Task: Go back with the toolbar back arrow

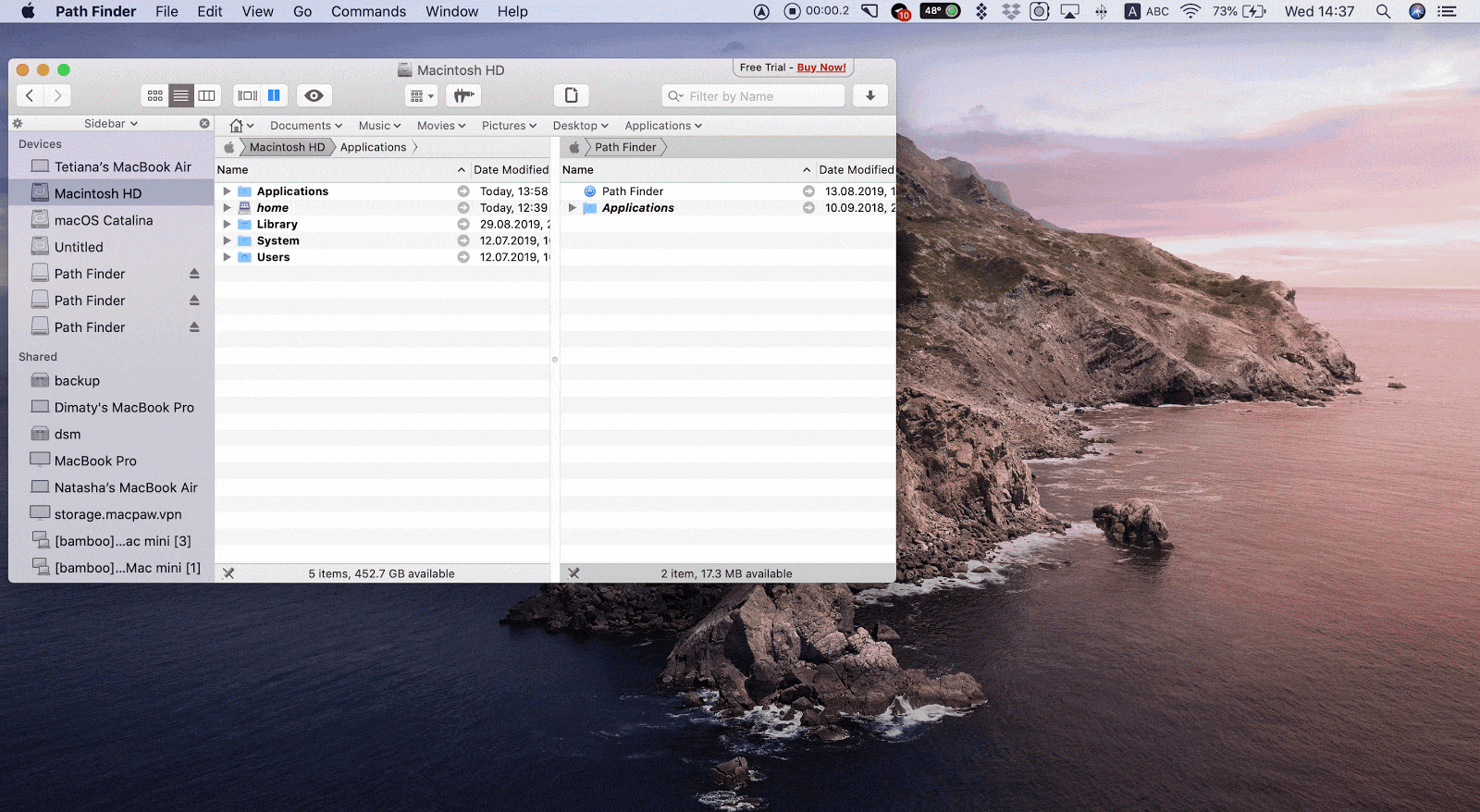Action: tap(30, 95)
